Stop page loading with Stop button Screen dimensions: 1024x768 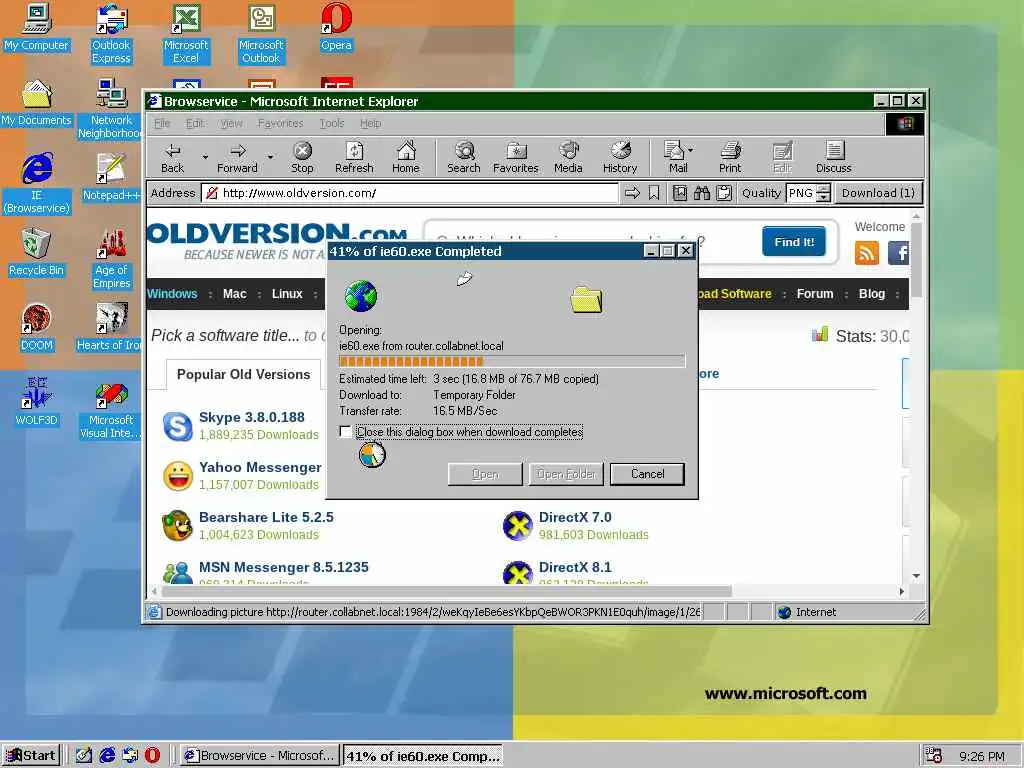click(302, 157)
